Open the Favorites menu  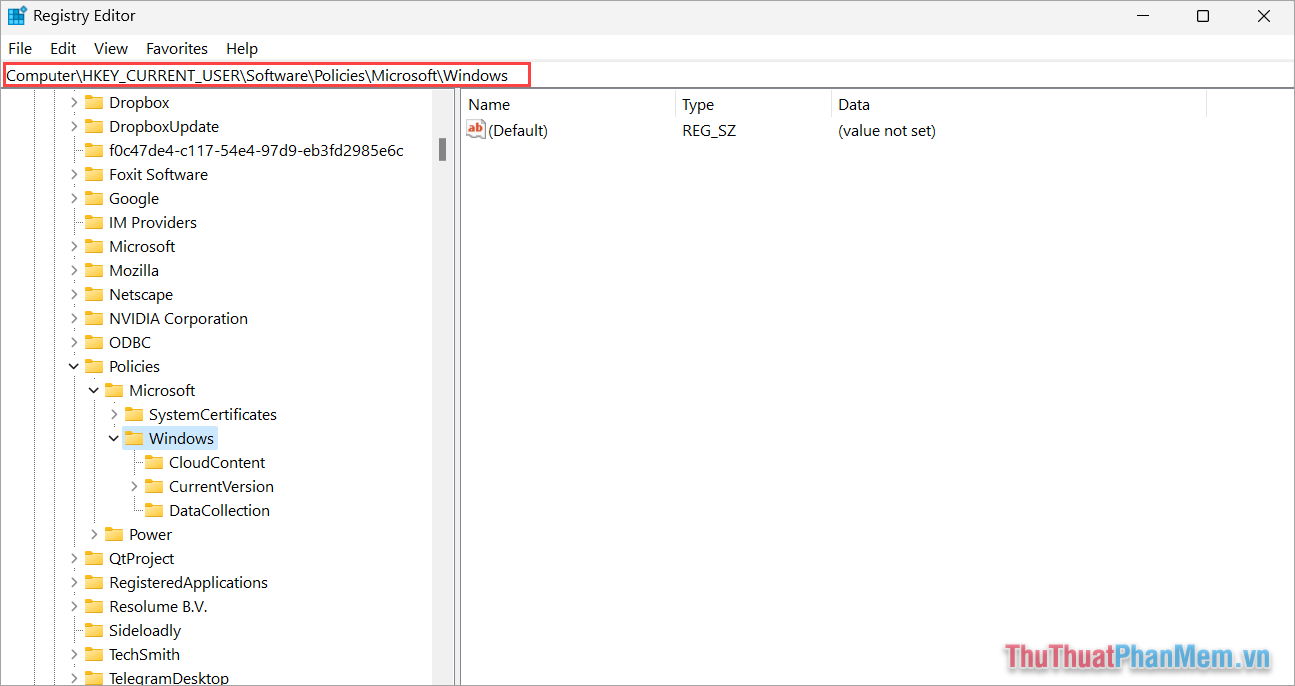176,48
